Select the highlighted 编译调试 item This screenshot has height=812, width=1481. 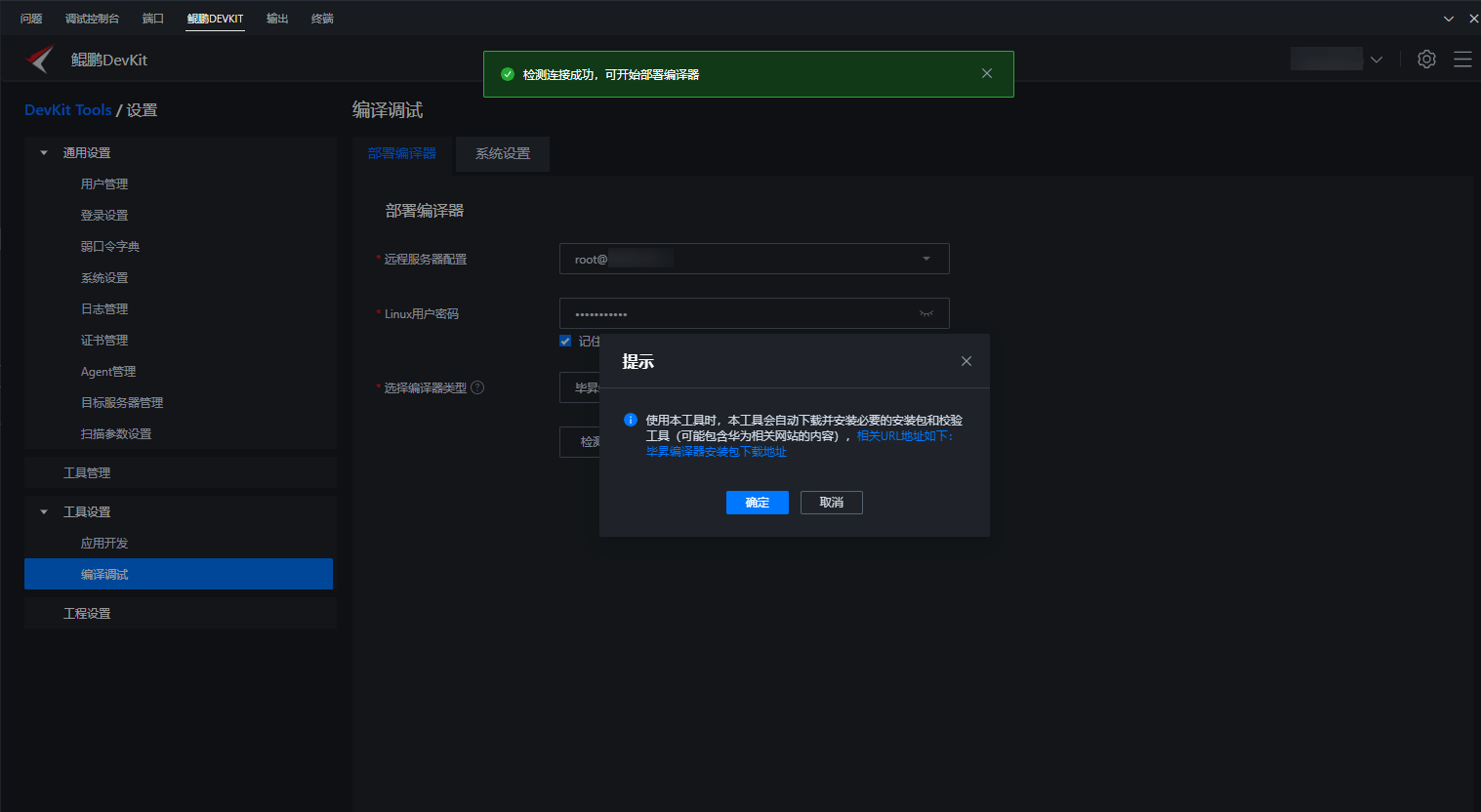tap(179, 574)
